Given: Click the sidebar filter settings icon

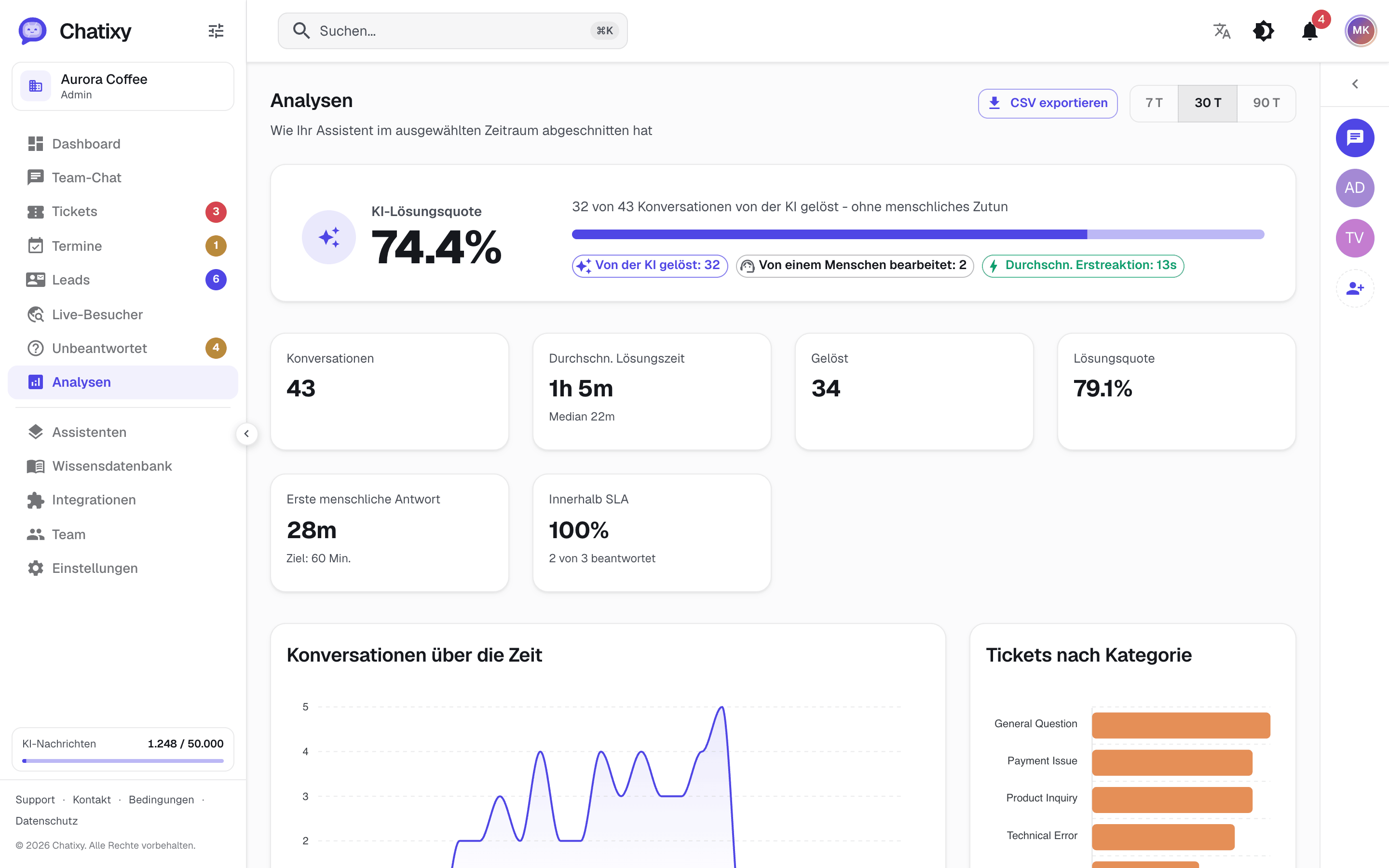Looking at the screenshot, I should (216, 31).
